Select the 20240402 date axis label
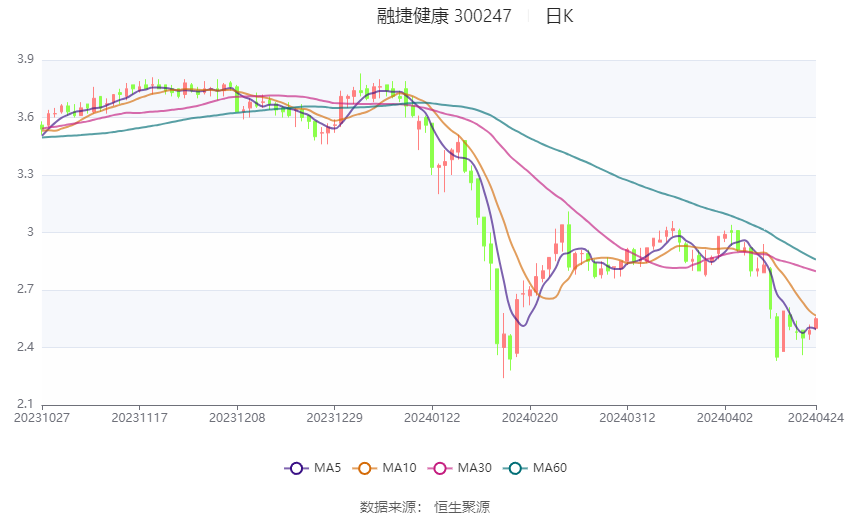 coord(725,418)
